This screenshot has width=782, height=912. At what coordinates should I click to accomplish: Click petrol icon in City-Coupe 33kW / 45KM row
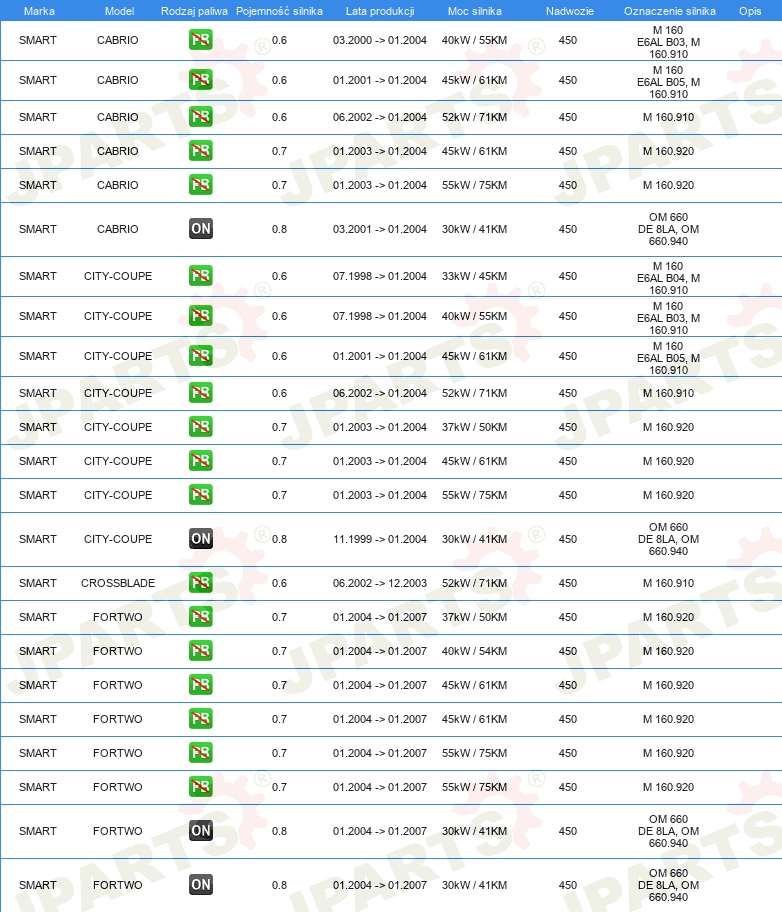201,276
